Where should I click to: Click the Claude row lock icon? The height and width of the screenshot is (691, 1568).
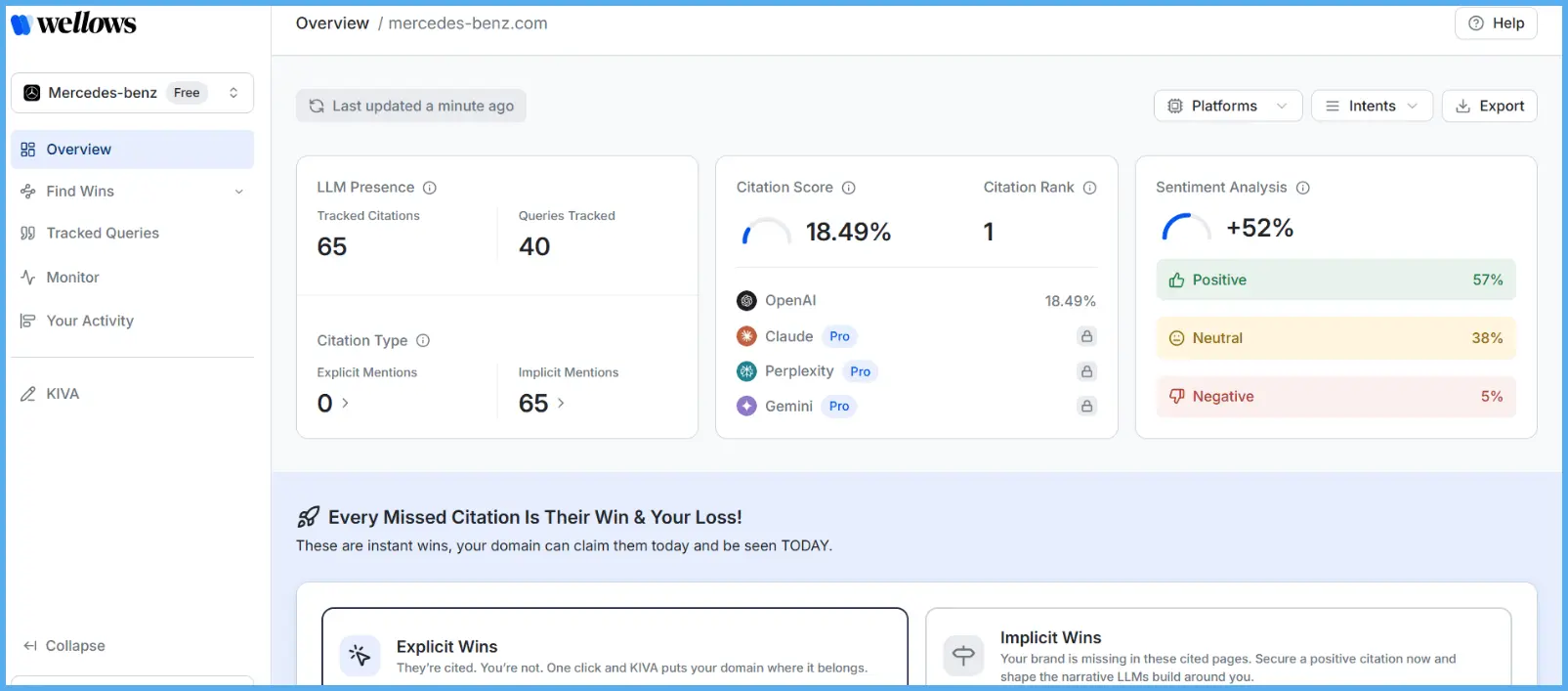pyautogui.click(x=1086, y=336)
